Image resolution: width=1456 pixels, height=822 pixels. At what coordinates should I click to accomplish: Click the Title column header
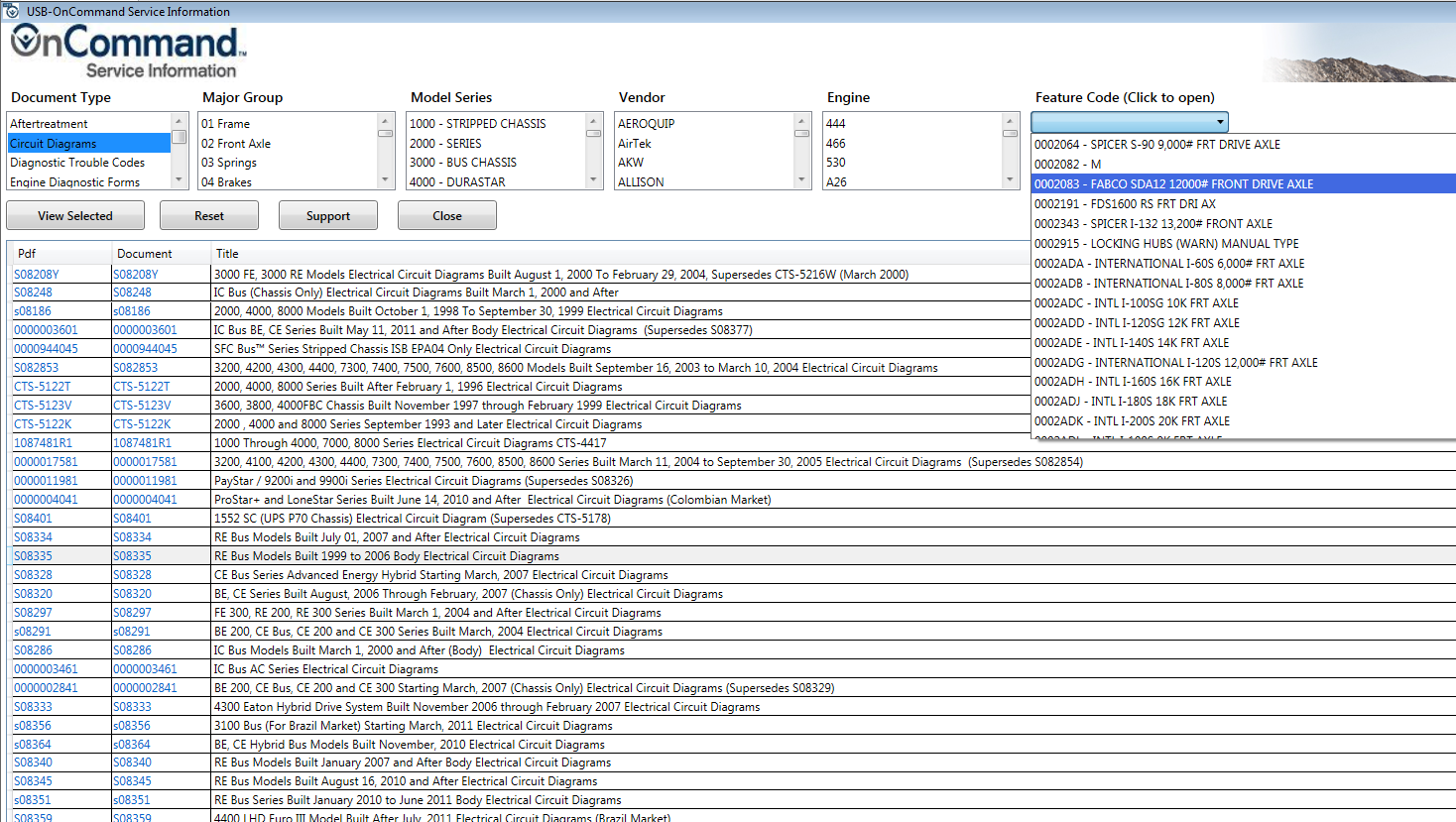tap(227, 254)
